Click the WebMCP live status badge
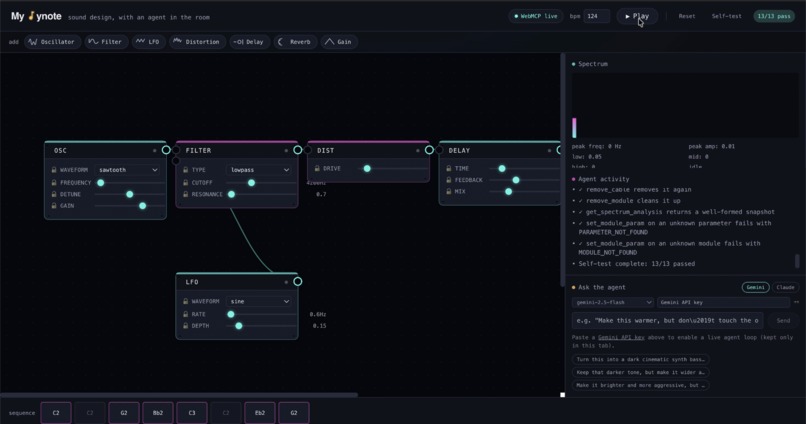 pyautogui.click(x=536, y=16)
